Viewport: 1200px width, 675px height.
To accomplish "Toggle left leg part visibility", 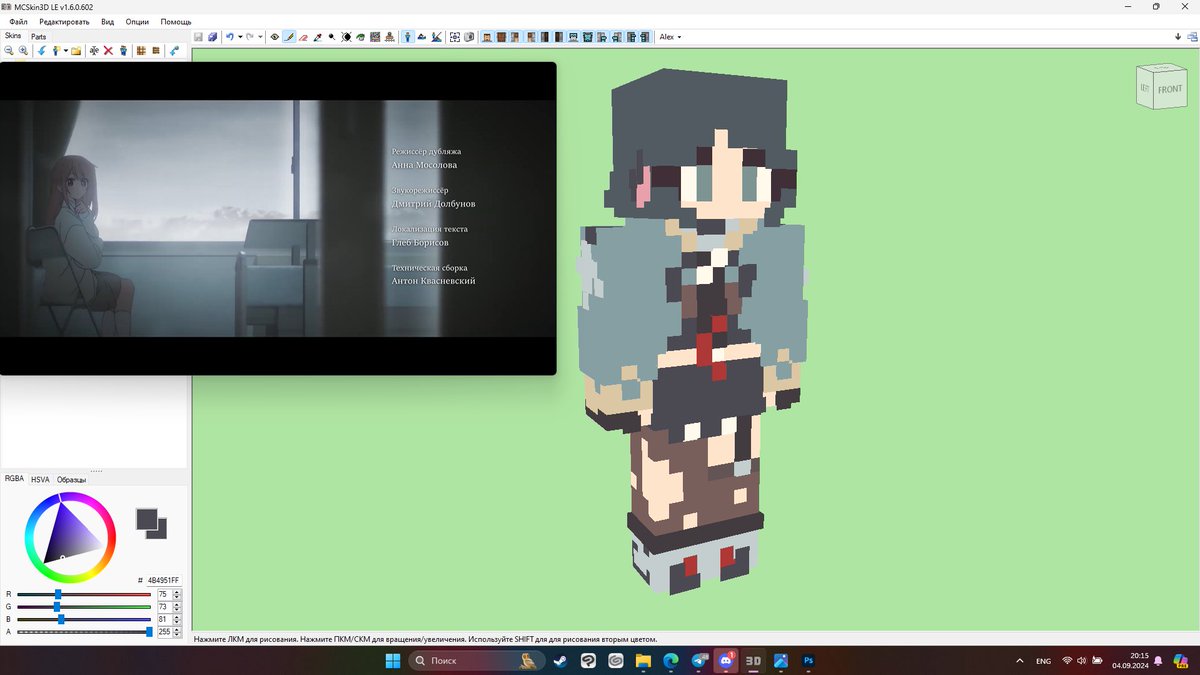I will point(559,37).
